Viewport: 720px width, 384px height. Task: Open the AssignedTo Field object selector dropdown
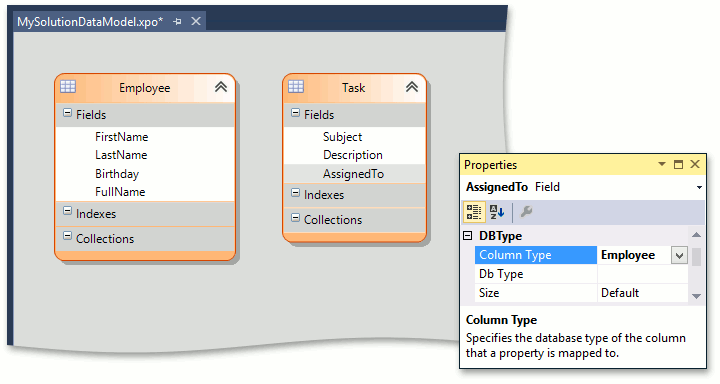click(x=699, y=187)
